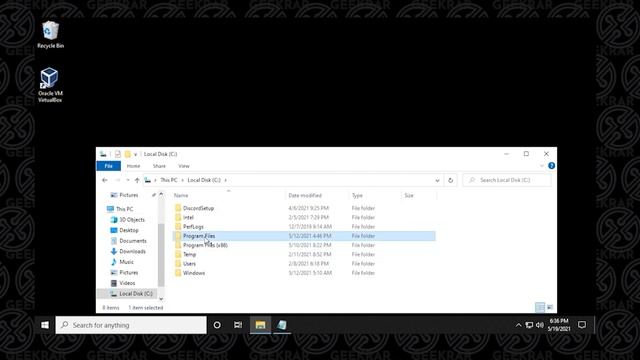Click the New Folder quick access icon
Image resolution: width=640 pixels, height=360 pixels.
pos(128,154)
